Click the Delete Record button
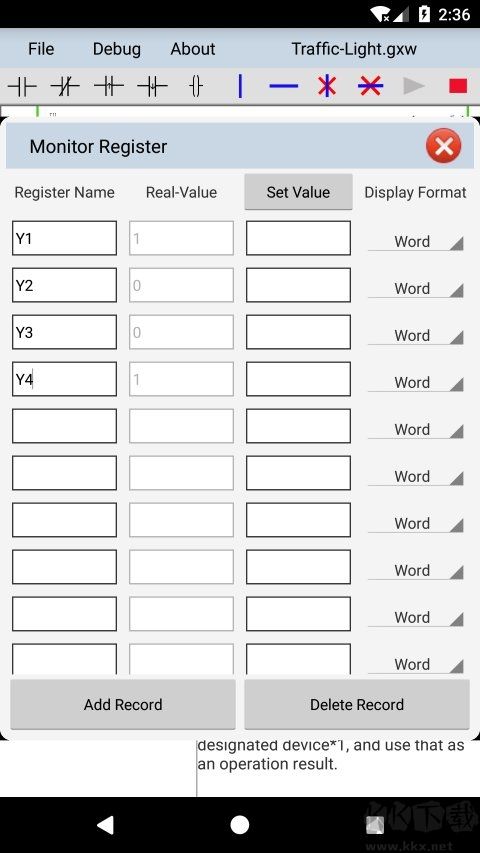Screen dimensions: 480x853 pyautogui.click(x=357, y=704)
